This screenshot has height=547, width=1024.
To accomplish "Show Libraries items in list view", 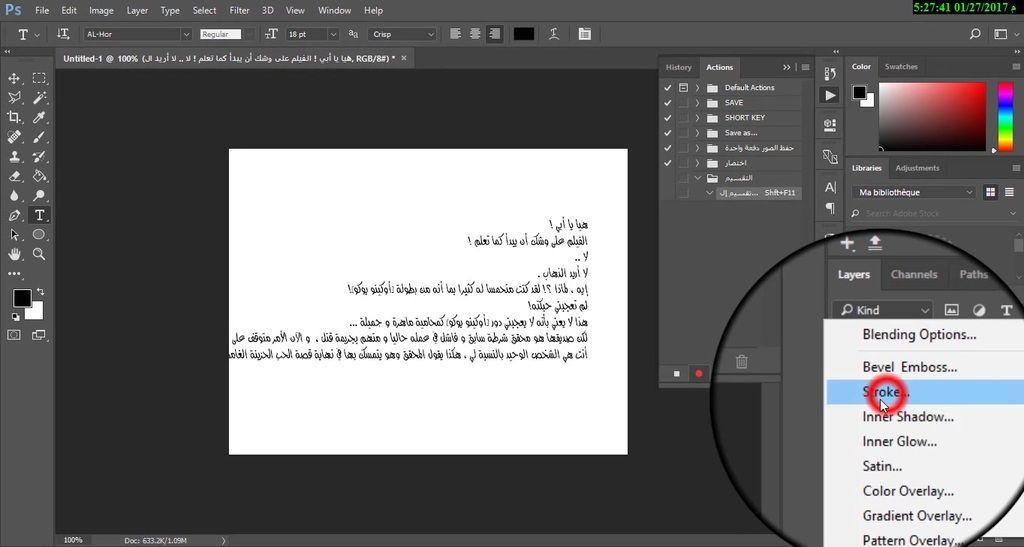I will pos(1009,193).
